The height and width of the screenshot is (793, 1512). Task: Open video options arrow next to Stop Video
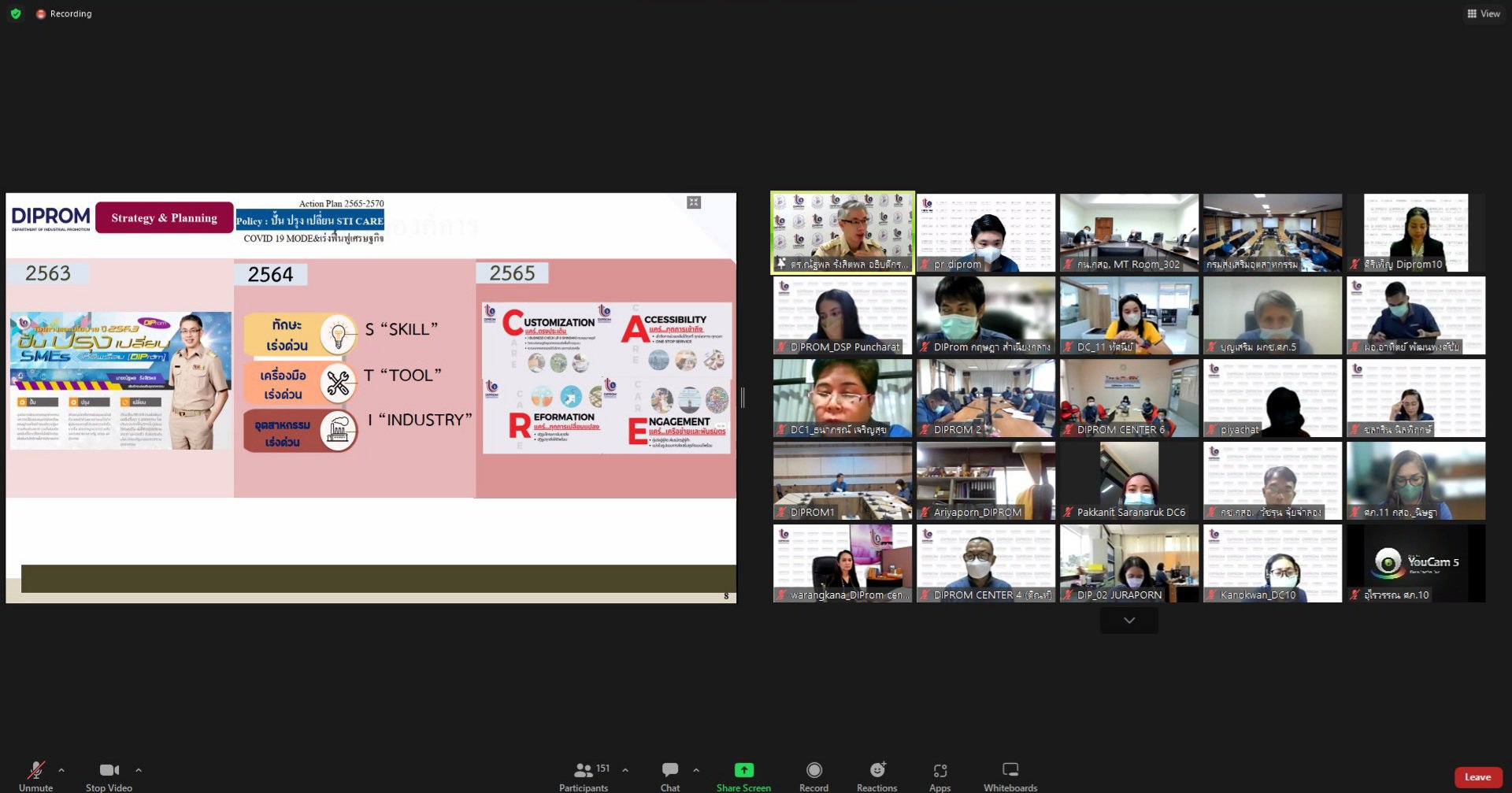[x=139, y=770]
